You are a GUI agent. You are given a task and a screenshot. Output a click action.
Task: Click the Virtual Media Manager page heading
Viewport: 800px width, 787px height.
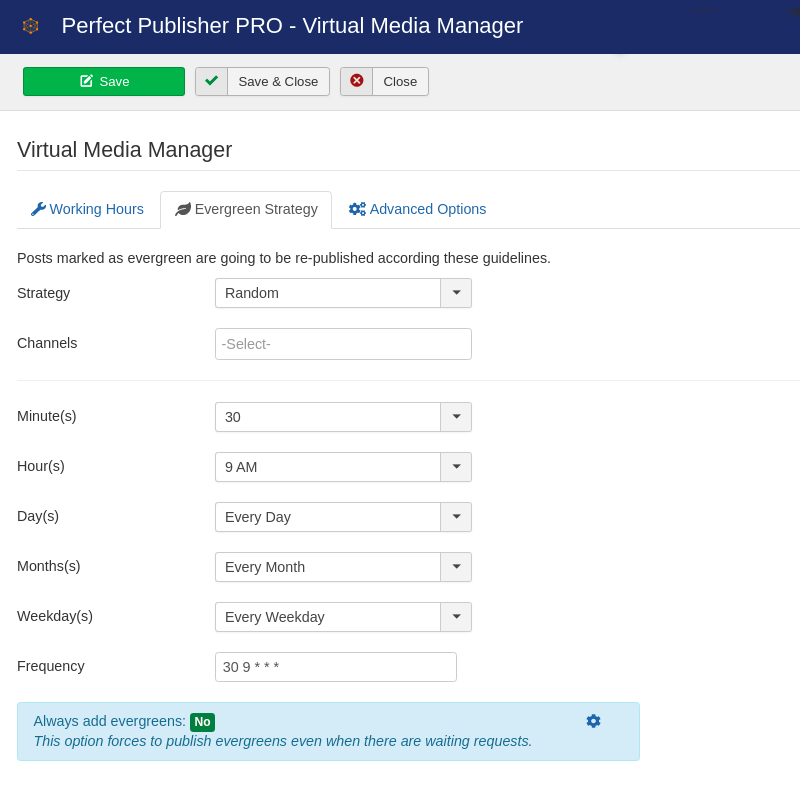point(124,150)
